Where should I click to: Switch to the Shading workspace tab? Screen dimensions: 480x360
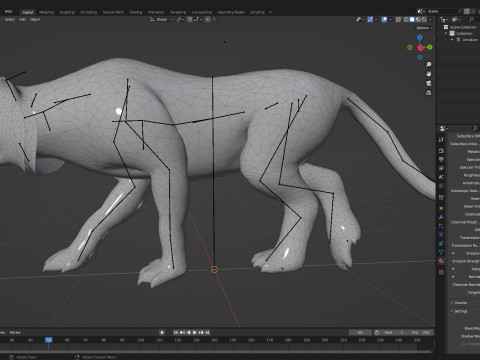136,12
